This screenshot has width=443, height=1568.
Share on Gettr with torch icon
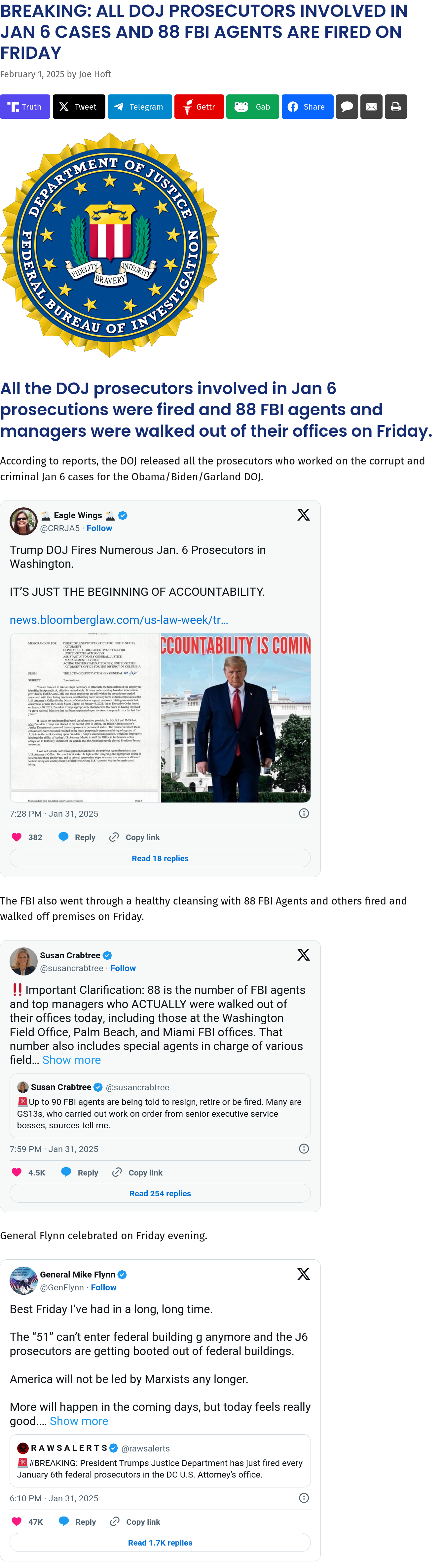pyautogui.click(x=199, y=107)
